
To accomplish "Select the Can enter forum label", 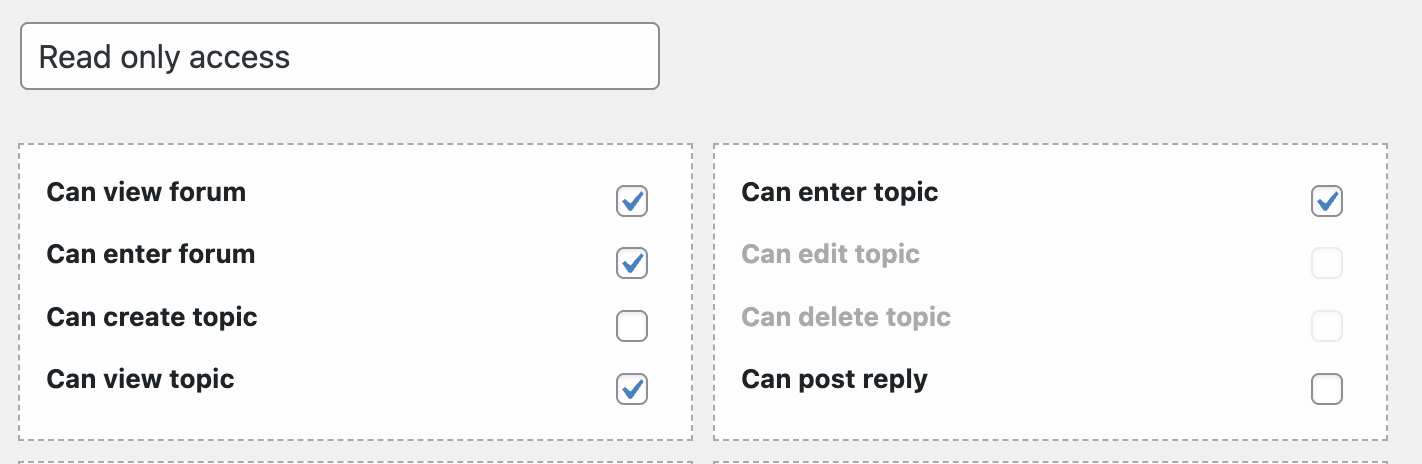I will [151, 254].
